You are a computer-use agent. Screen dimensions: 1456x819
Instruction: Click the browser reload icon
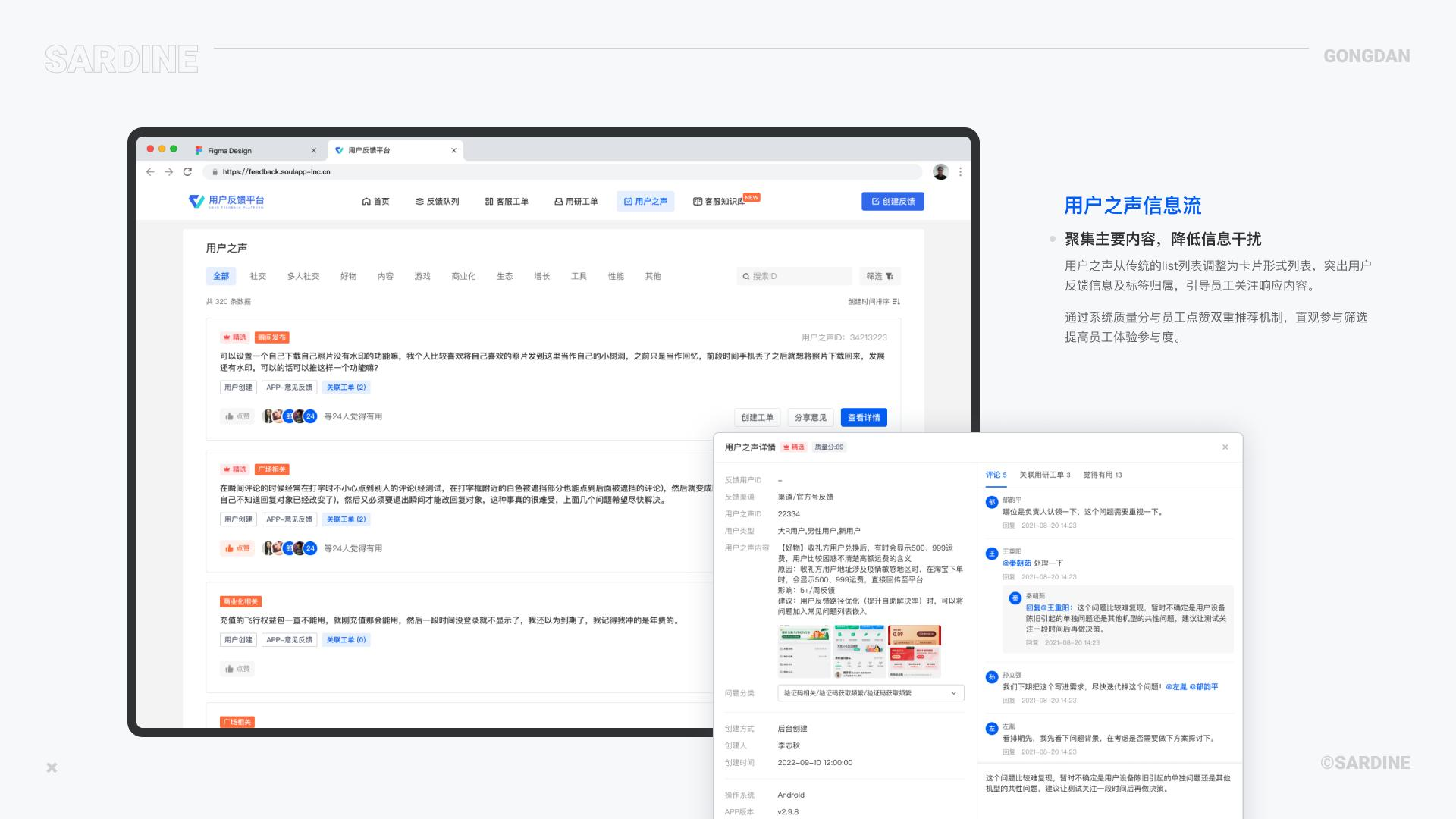click(x=187, y=172)
